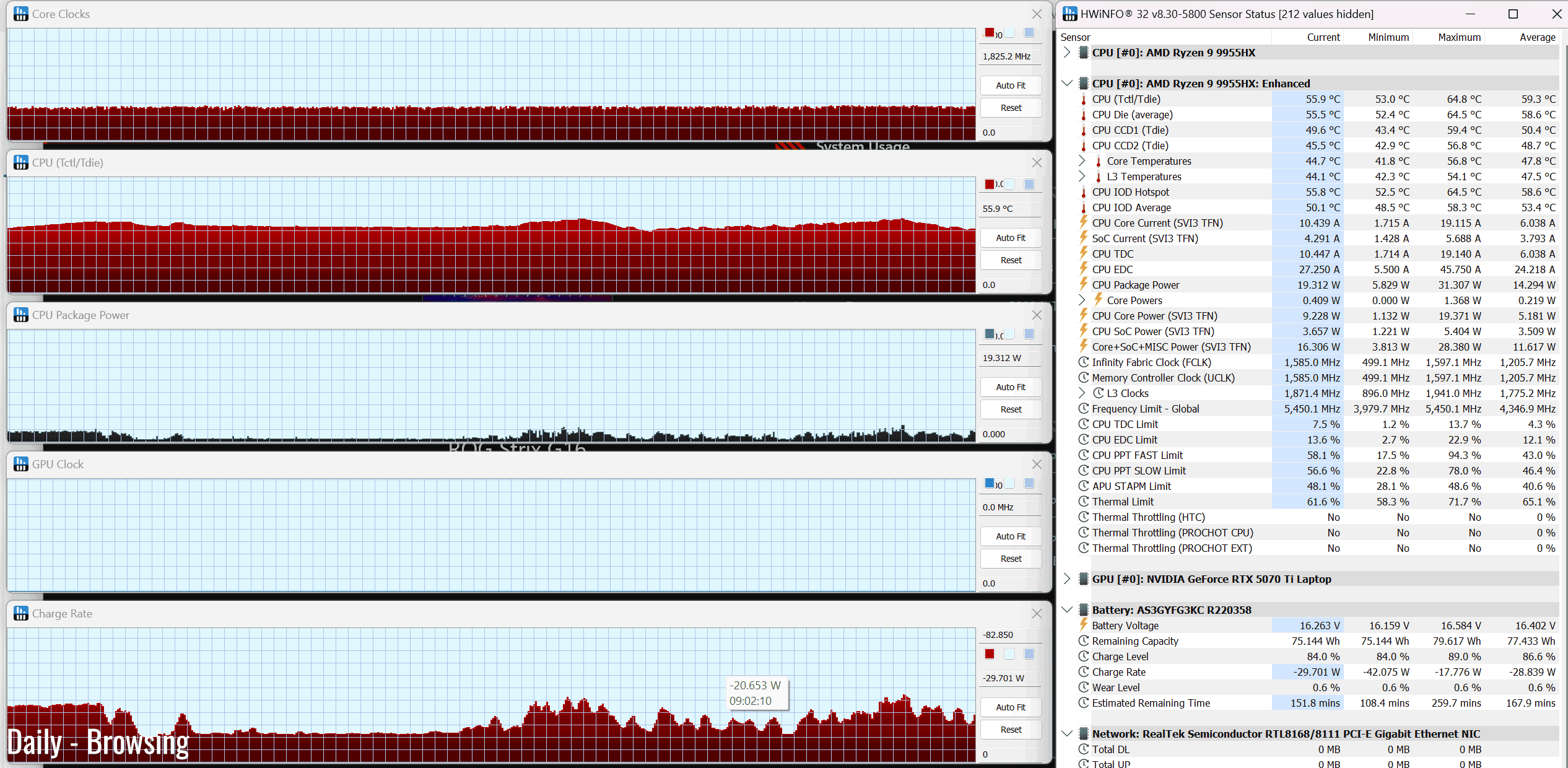The image size is (1568, 768).
Task: Expand the L3 Clocks subtree
Action: [x=1081, y=393]
